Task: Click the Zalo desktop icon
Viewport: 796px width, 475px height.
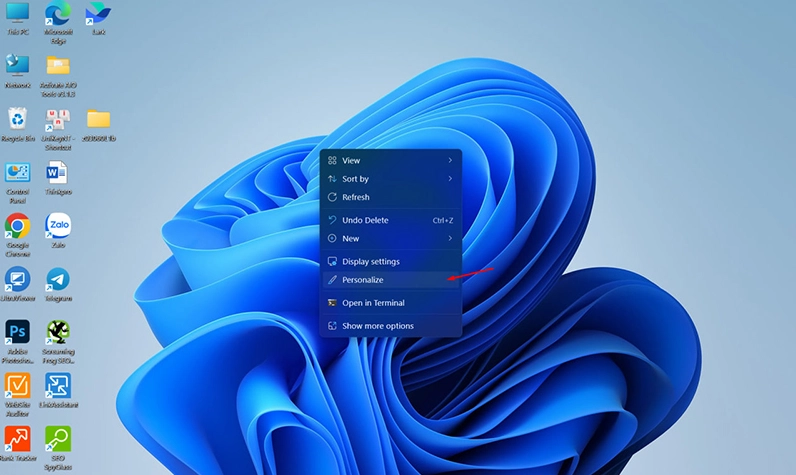Action: pyautogui.click(x=58, y=226)
